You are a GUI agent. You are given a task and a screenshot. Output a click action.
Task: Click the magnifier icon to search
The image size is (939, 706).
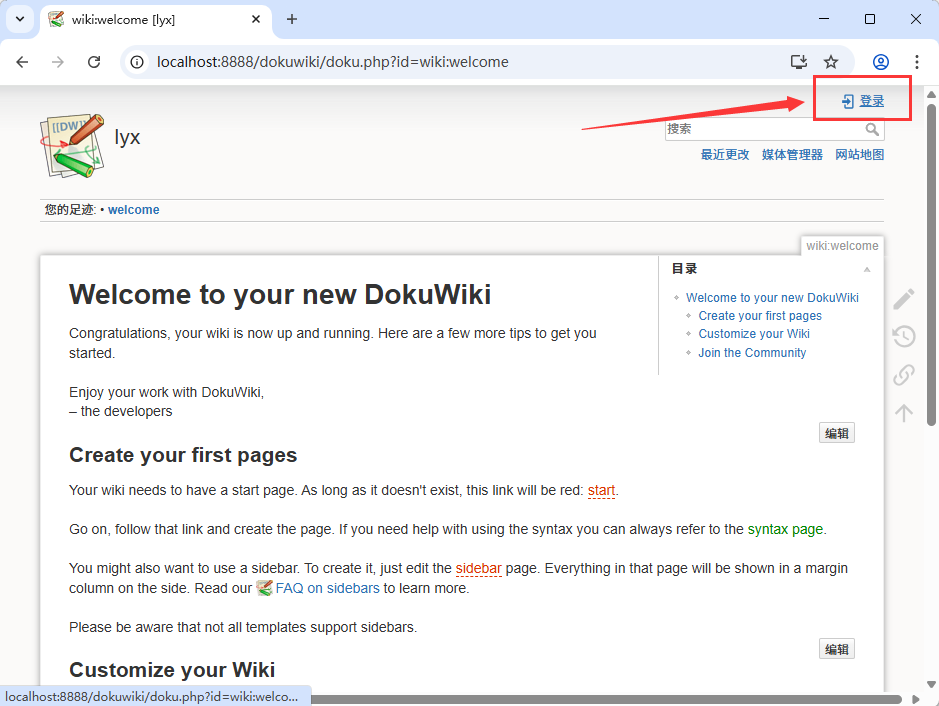point(872,129)
